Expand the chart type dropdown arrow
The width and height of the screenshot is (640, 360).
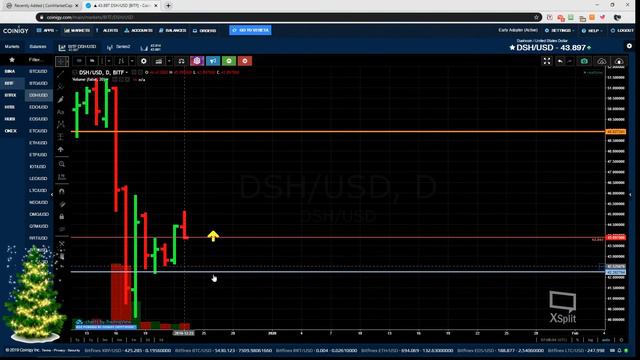(x=132, y=61)
